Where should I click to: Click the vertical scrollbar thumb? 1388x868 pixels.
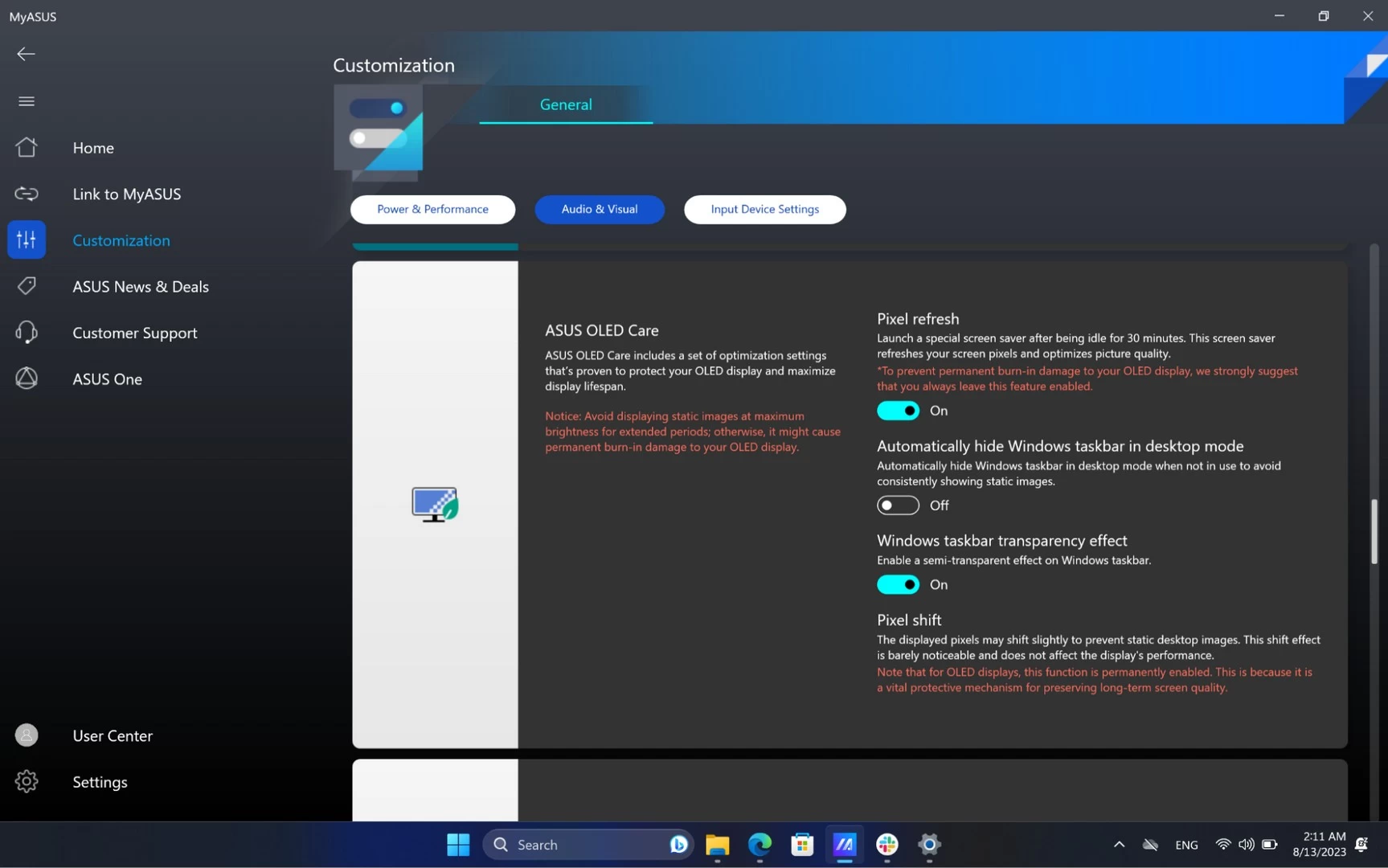point(1374,532)
